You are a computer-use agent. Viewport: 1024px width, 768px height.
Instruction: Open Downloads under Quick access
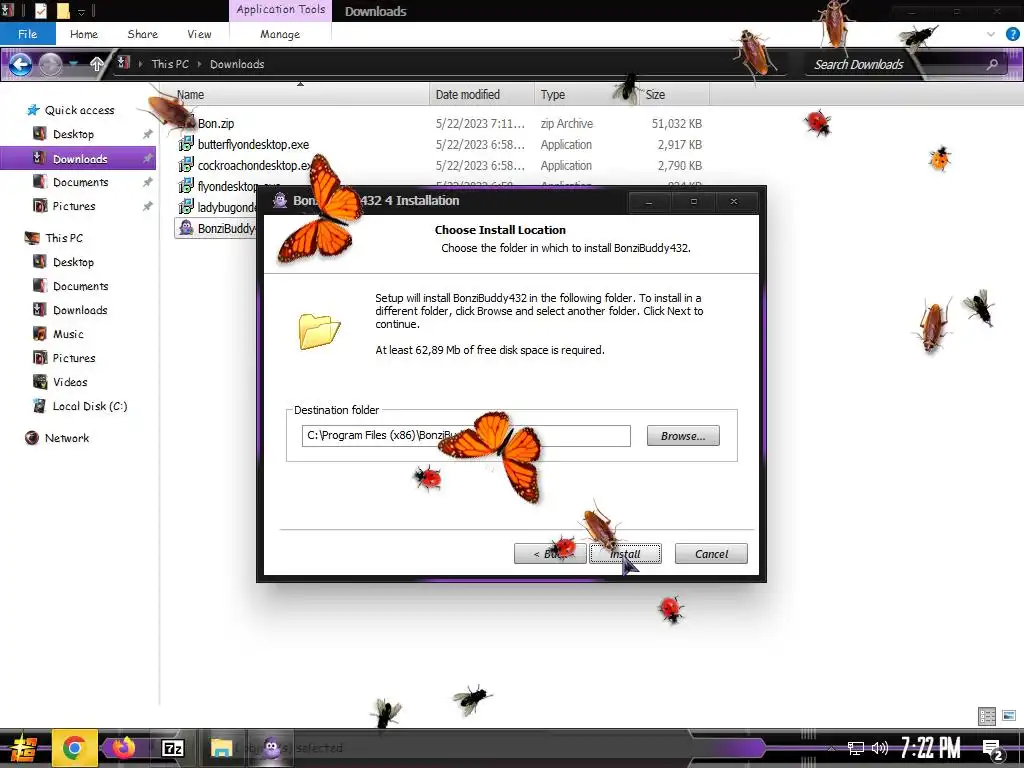[80, 159]
